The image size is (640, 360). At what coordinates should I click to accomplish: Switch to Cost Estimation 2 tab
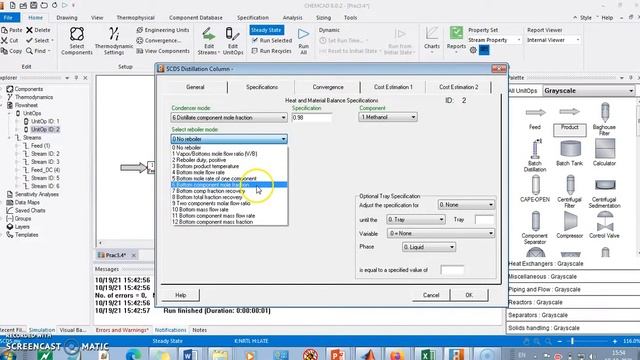458,87
